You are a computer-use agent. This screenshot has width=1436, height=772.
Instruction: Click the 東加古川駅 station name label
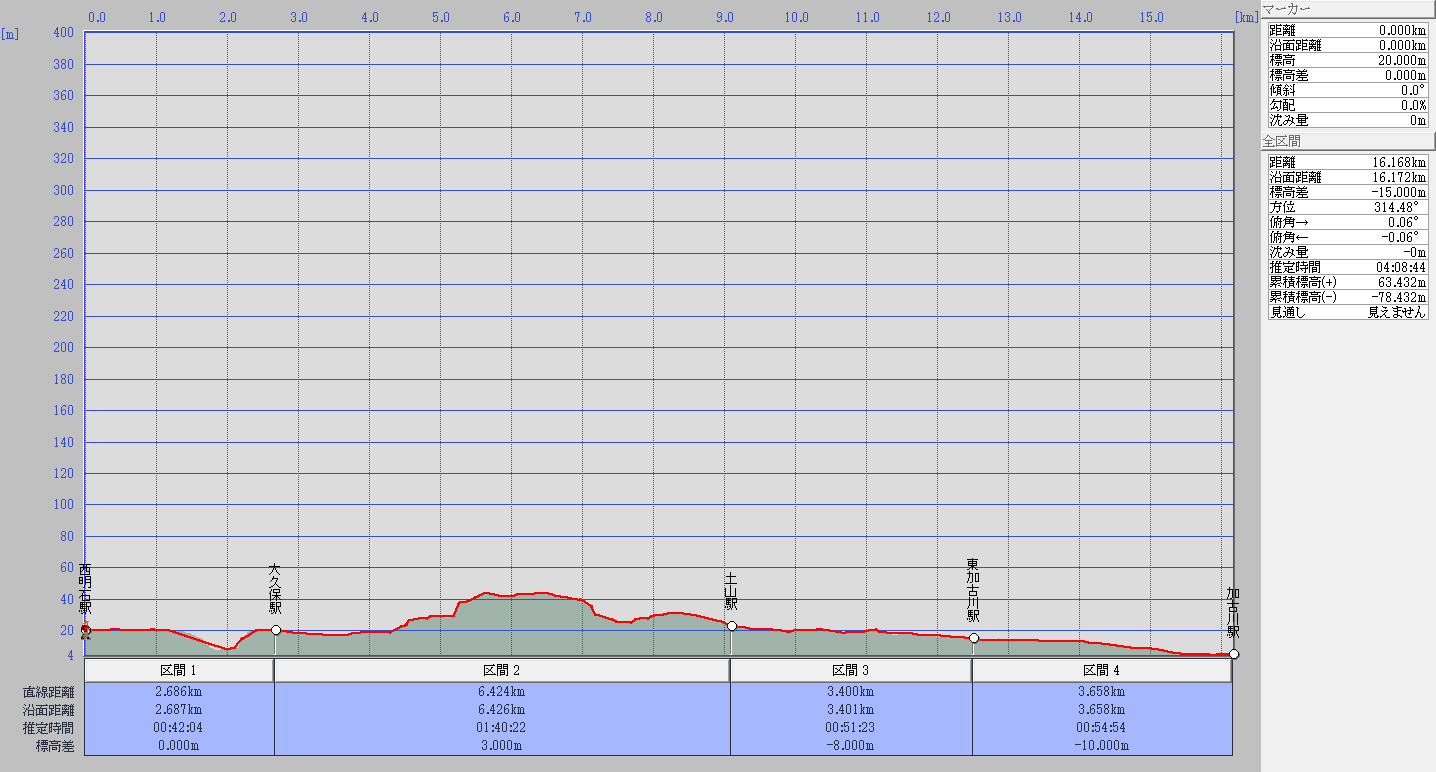pos(973,590)
